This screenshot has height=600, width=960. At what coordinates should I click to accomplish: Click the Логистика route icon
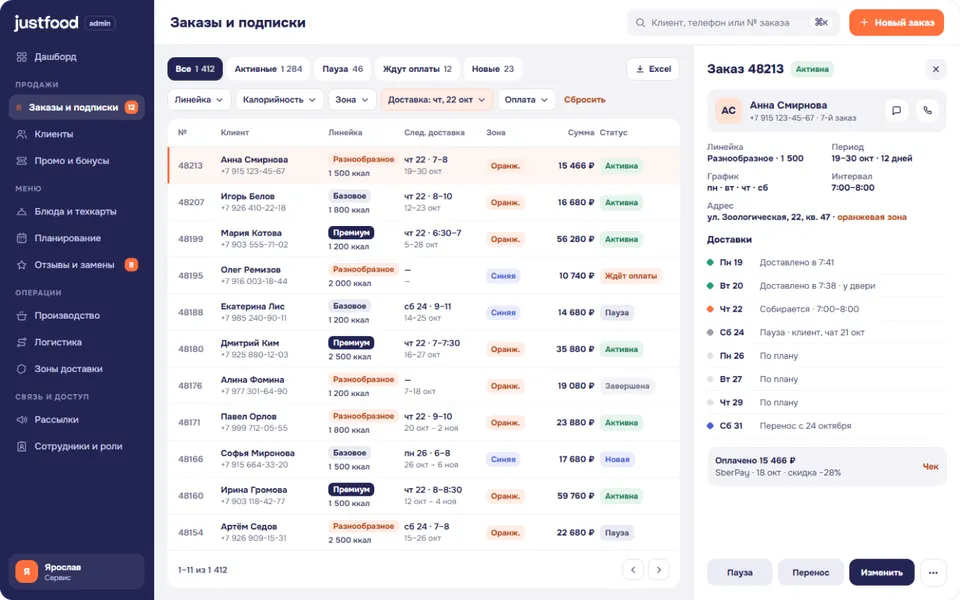point(21,342)
